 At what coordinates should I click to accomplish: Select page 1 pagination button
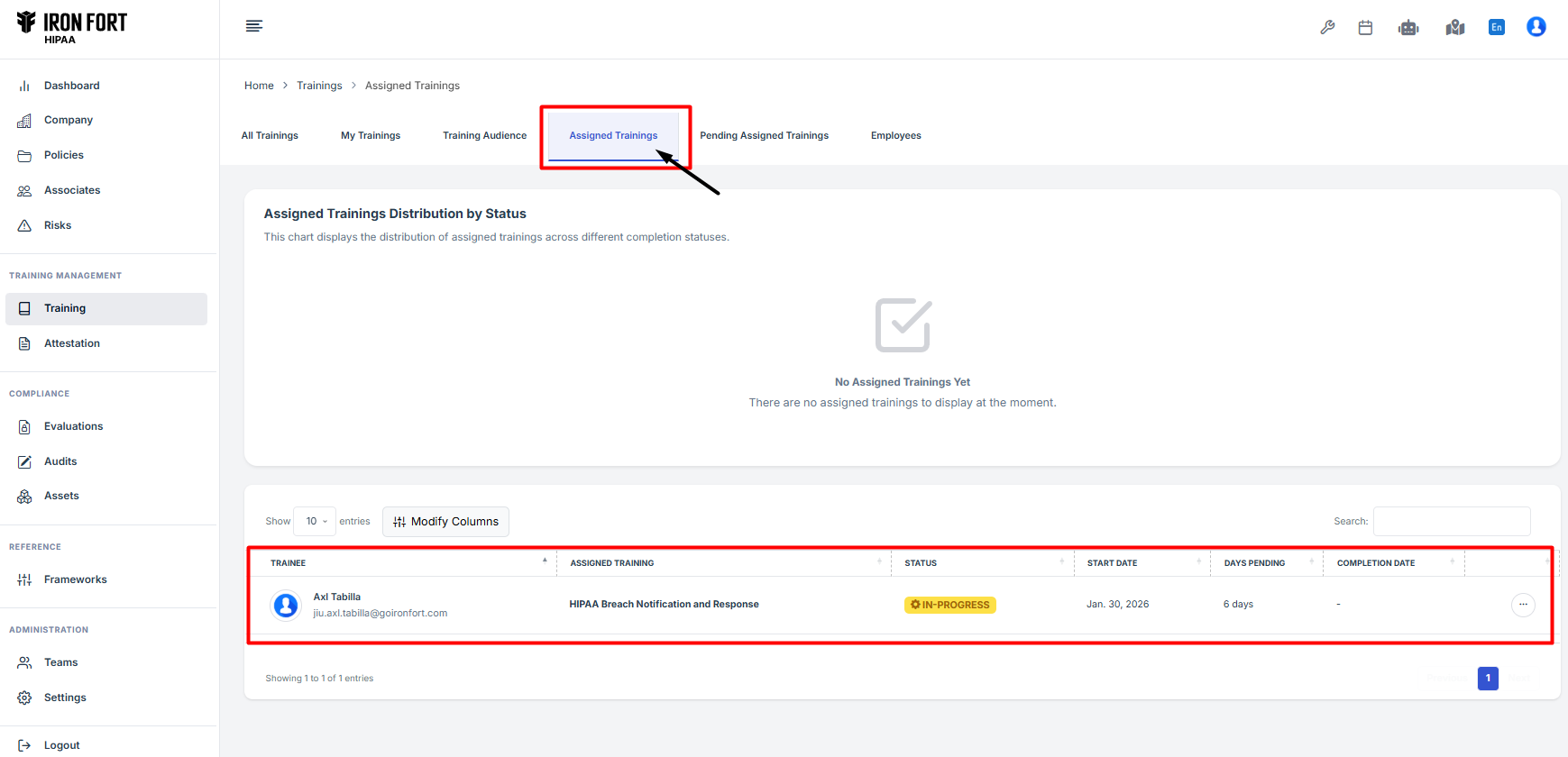click(x=1488, y=679)
